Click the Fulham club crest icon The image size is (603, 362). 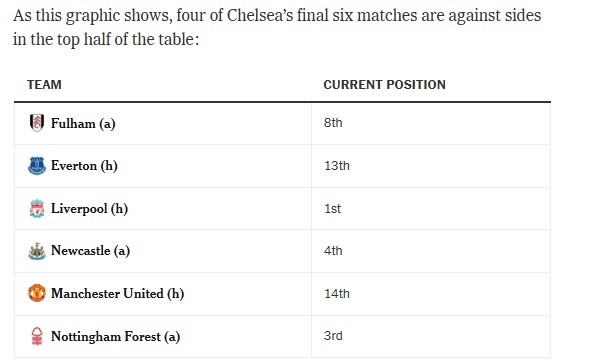pyautogui.click(x=37, y=123)
